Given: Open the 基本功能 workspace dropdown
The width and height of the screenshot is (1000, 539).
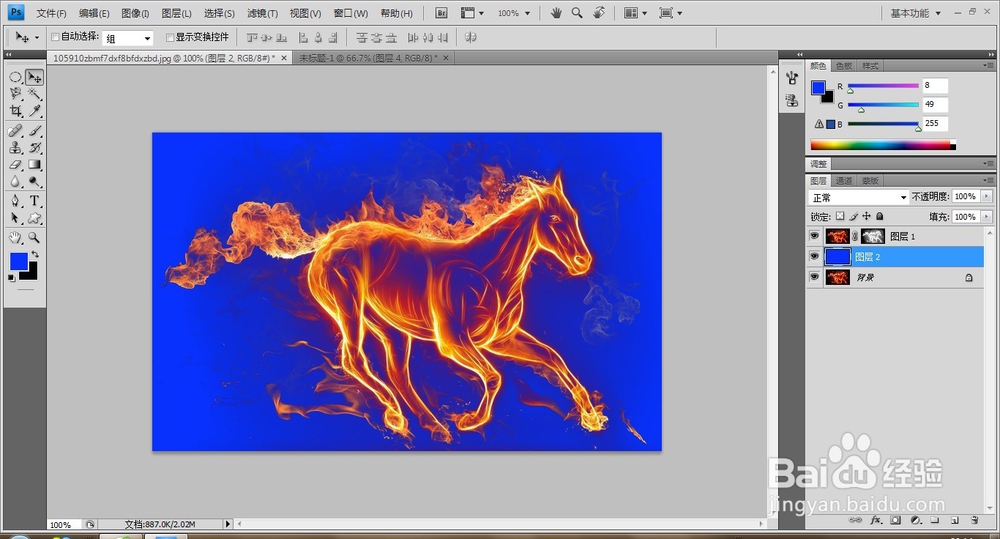Looking at the screenshot, I should (x=916, y=13).
